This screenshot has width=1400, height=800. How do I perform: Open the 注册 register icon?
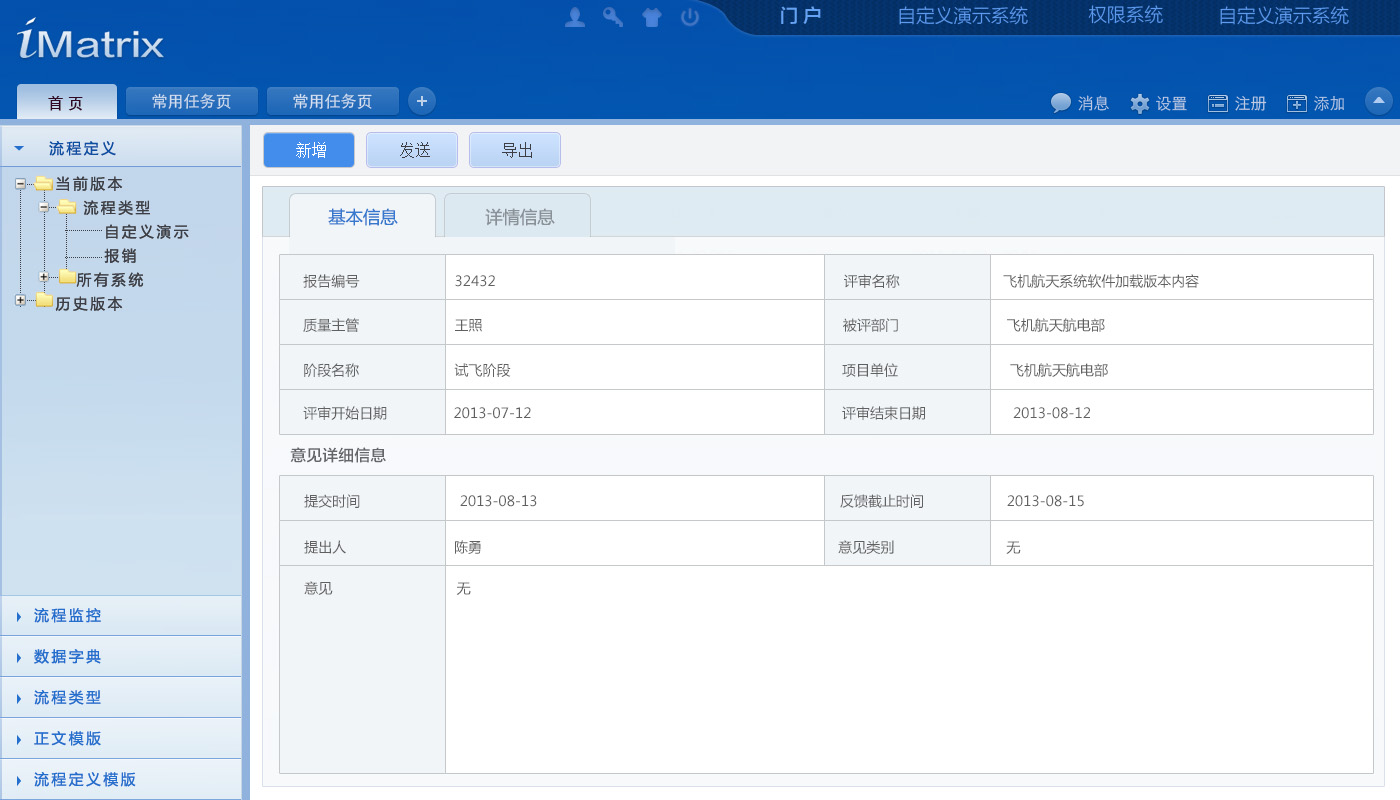1217,102
